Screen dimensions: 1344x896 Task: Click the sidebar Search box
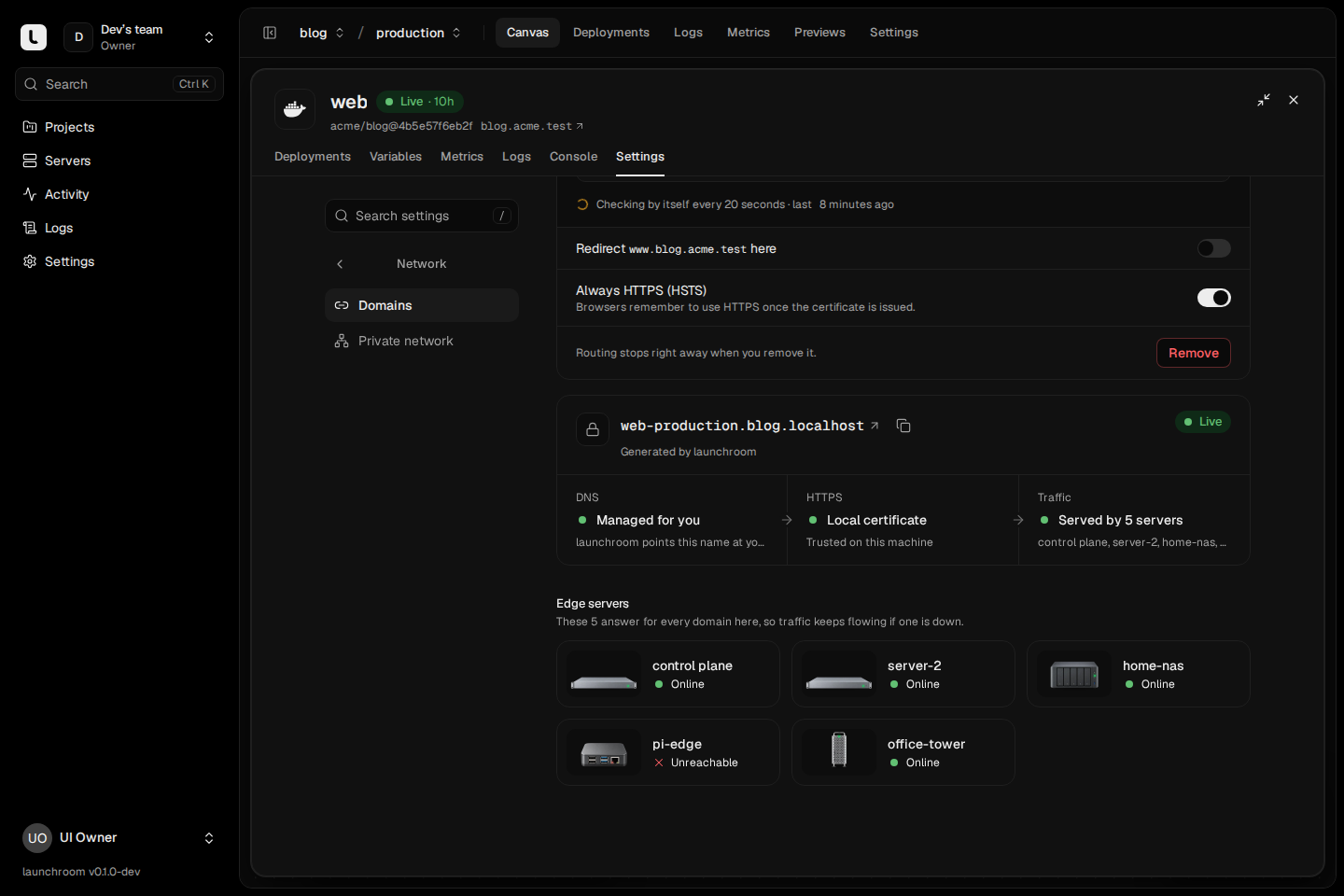pyautogui.click(x=119, y=84)
